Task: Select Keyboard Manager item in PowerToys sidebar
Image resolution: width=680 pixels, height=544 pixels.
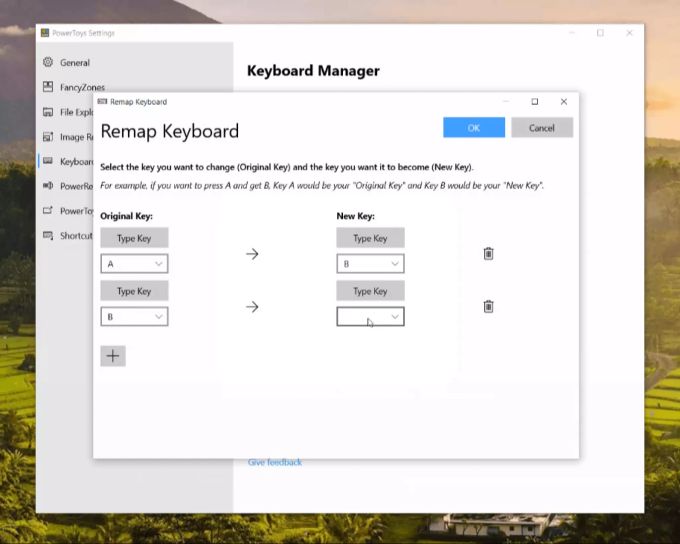Action: tap(66, 161)
